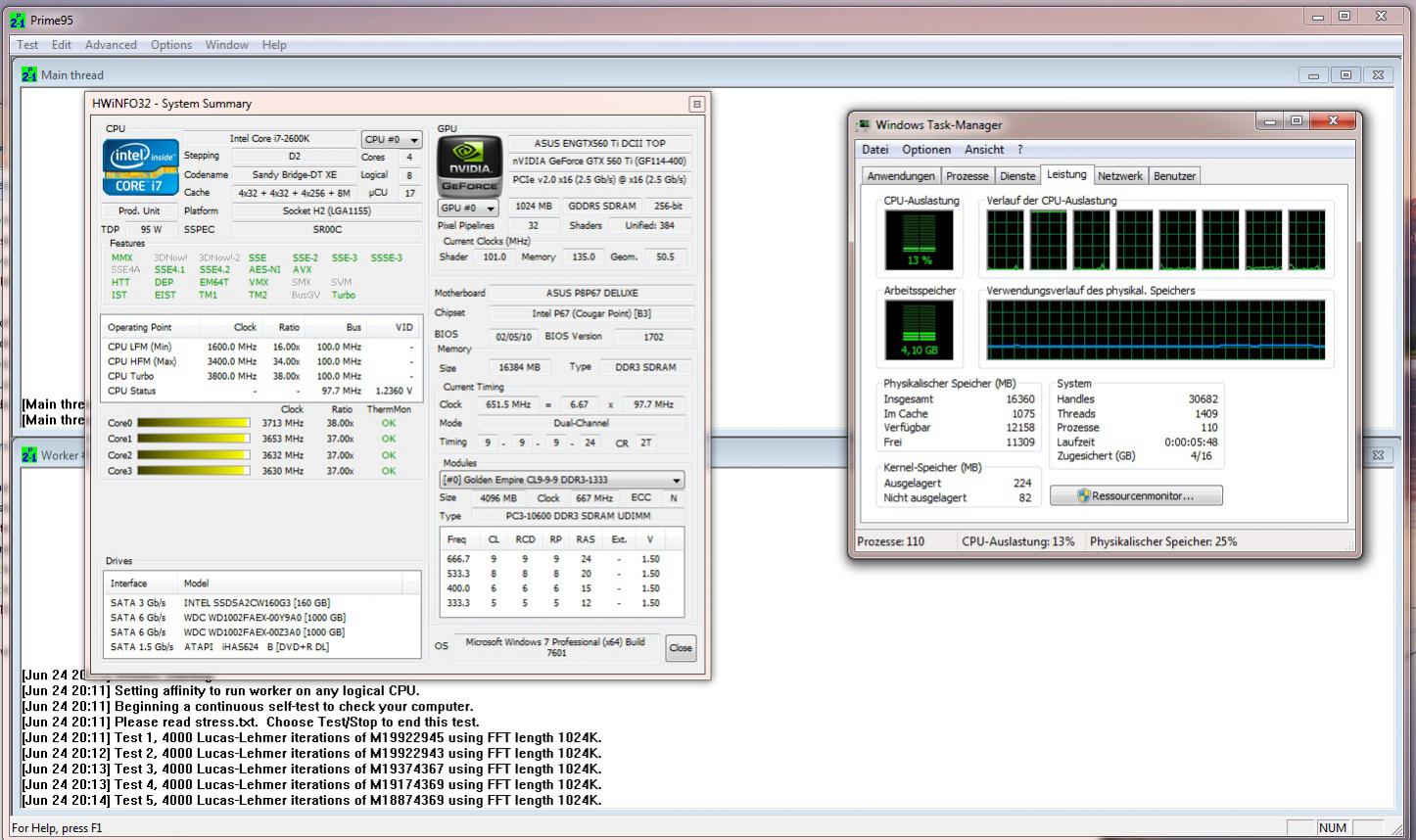Click the Main thread window icon
The width and height of the screenshot is (1416, 840).
pyautogui.click(x=29, y=74)
